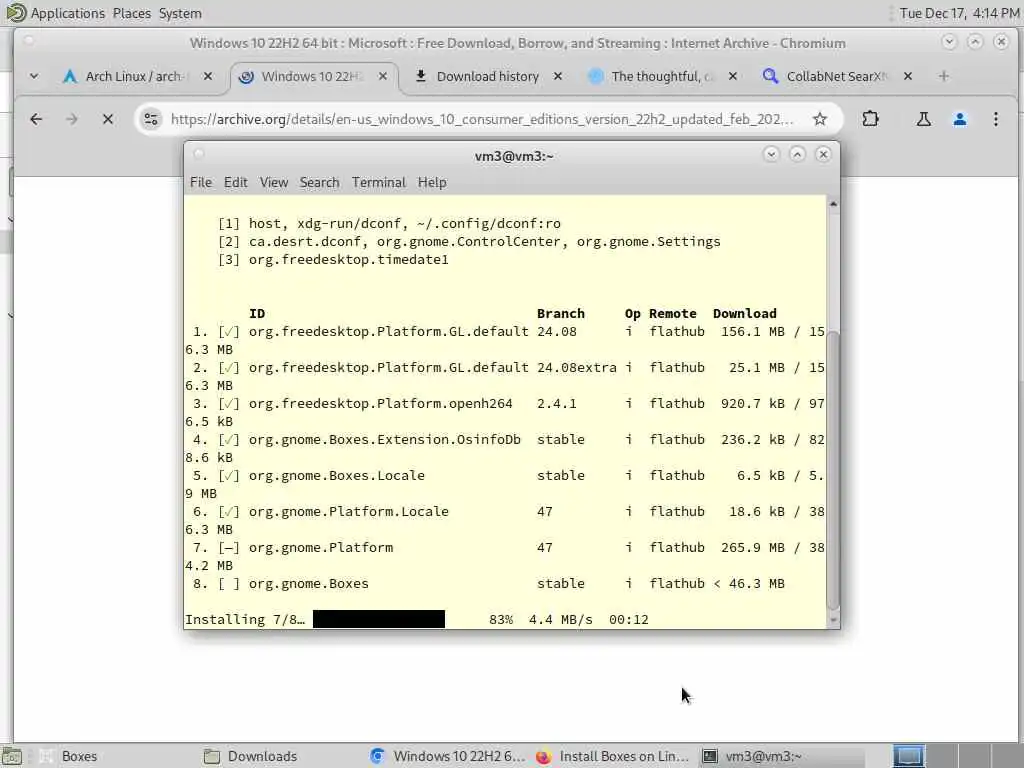
Task: Switch to Windows 10 22H2 Chromium taskbar entry
Action: [448, 756]
